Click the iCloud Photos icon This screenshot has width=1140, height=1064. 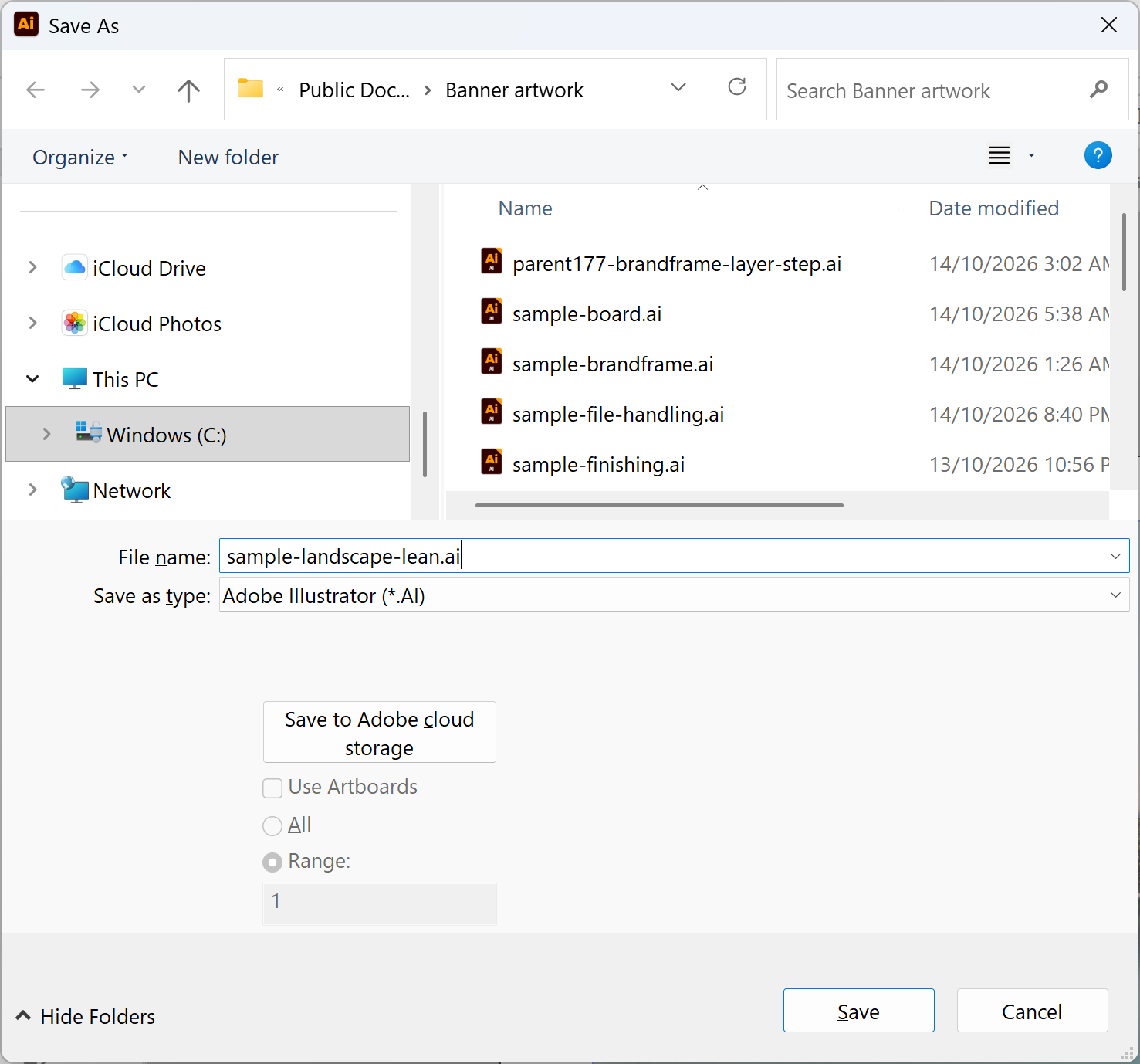[75, 324]
